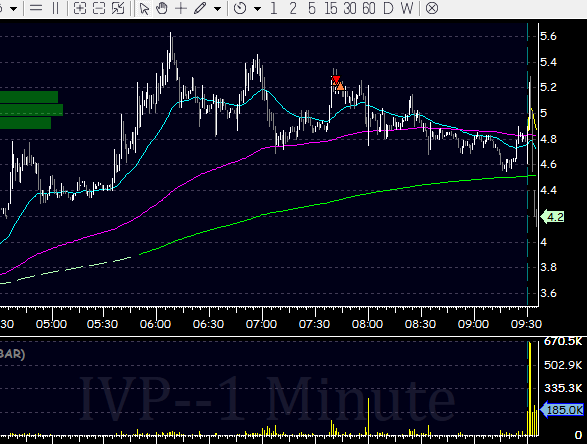
Task: Click the 4.2 current price tag
Action: (553, 217)
